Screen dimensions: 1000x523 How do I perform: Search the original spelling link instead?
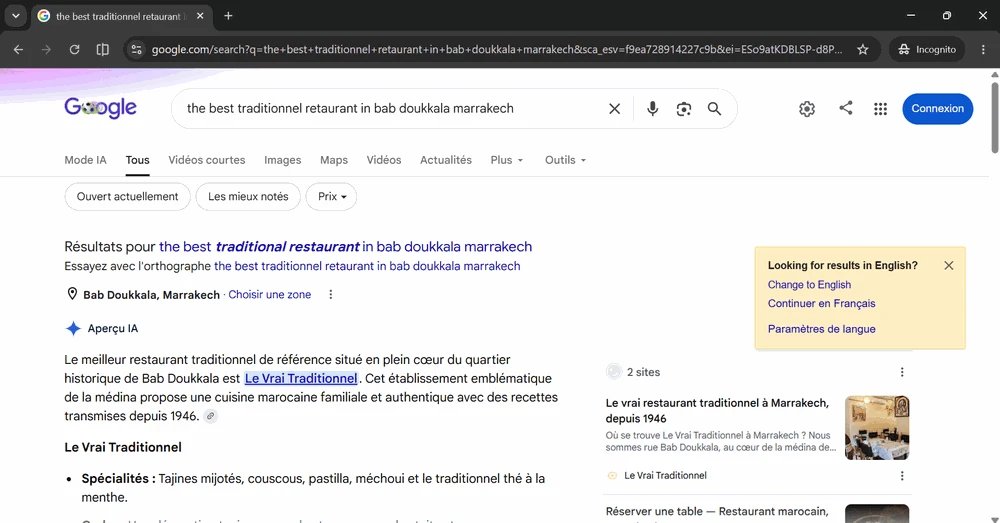coord(367,266)
